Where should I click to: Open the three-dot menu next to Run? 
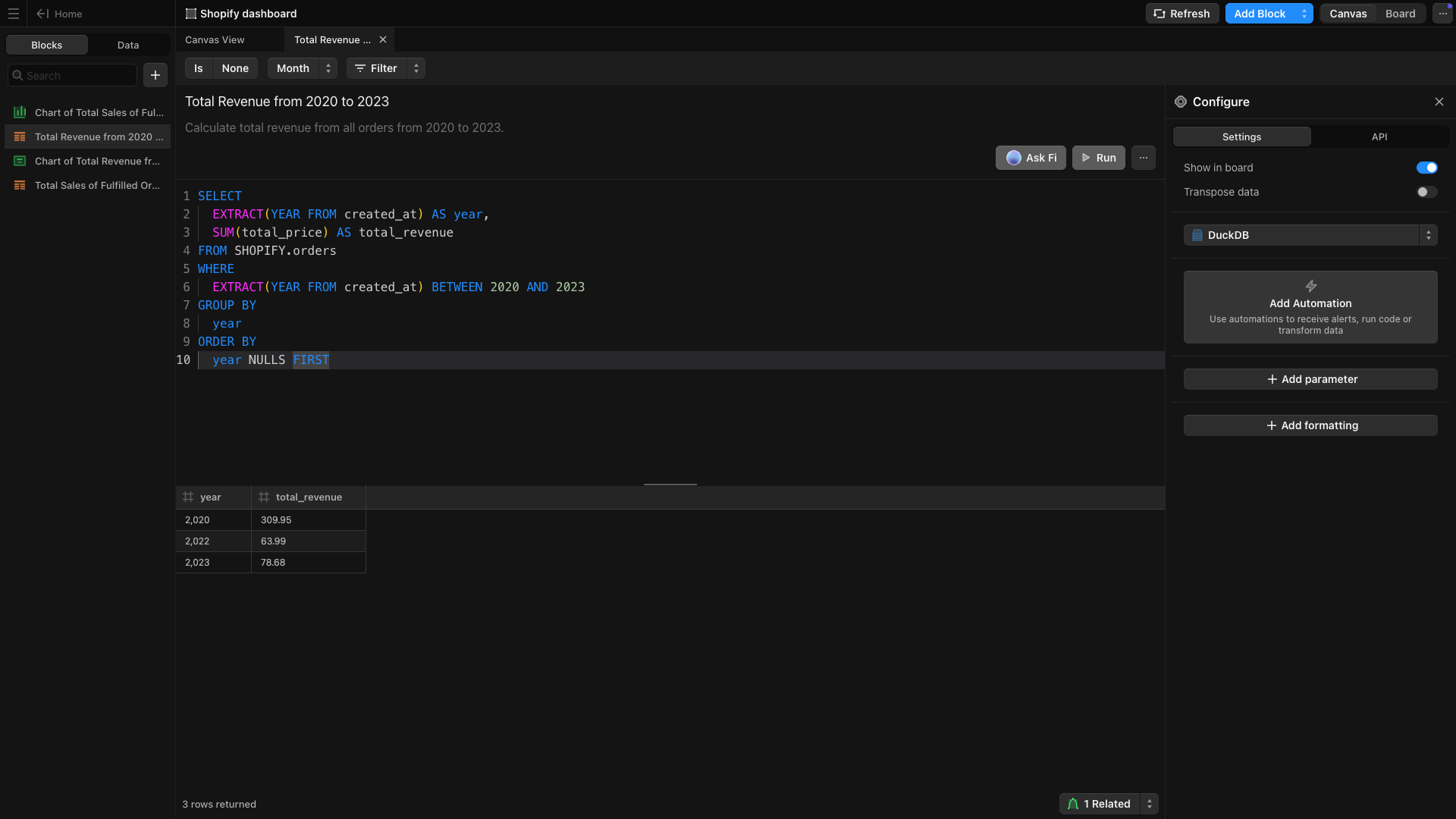point(1144,158)
